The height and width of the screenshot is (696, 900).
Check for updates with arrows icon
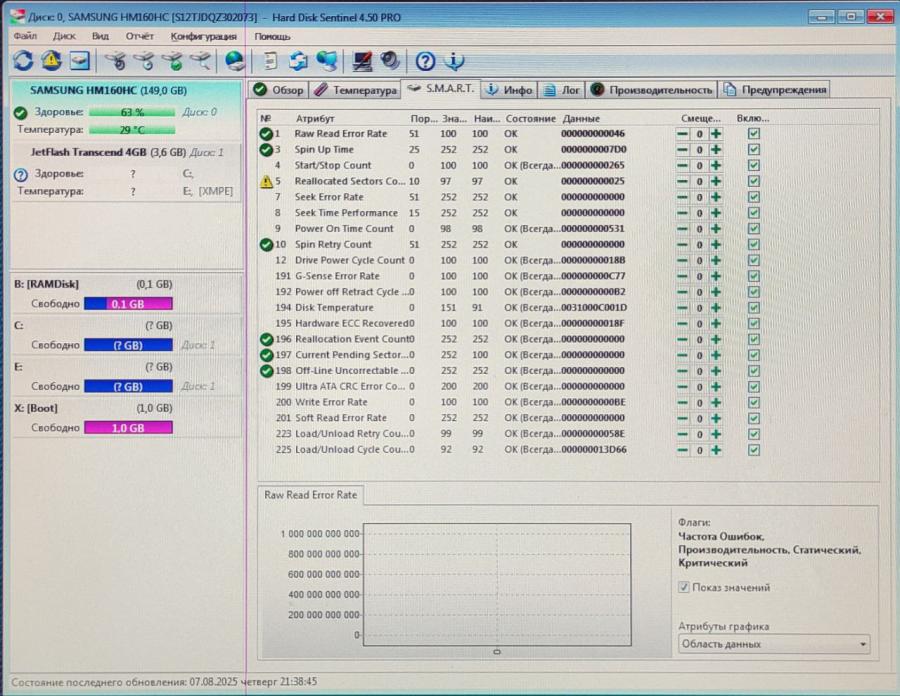[x=296, y=61]
